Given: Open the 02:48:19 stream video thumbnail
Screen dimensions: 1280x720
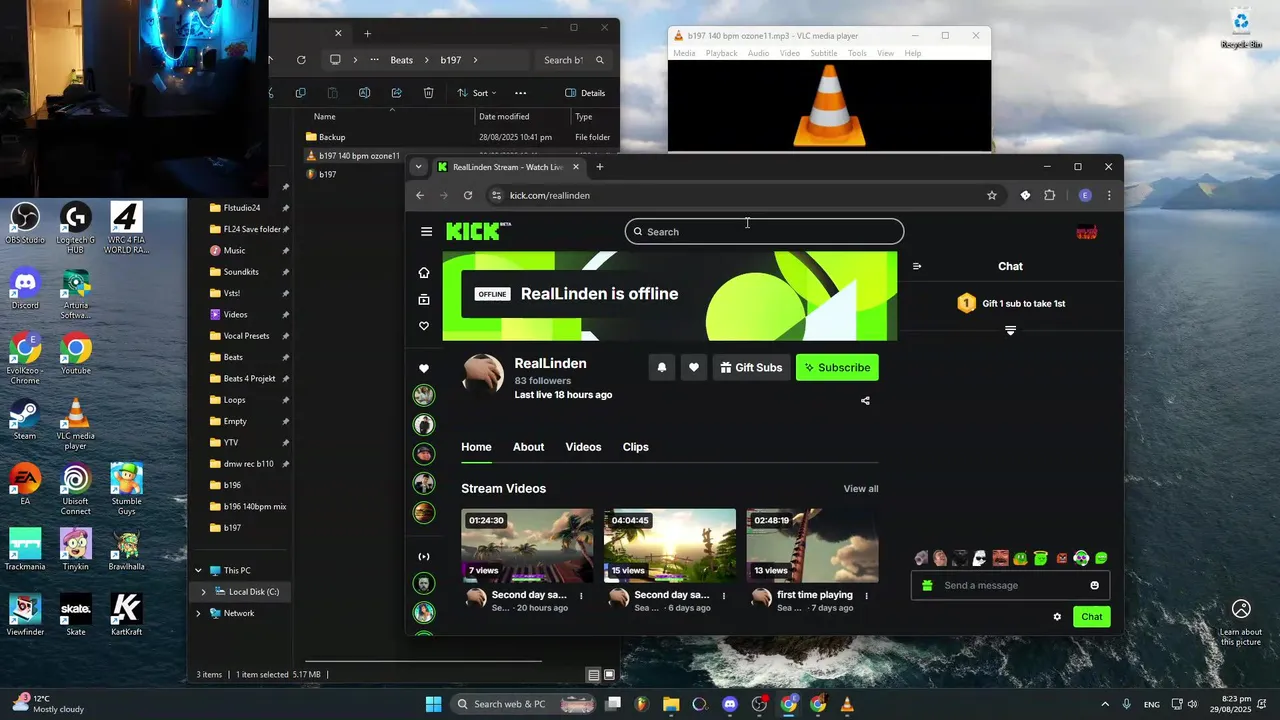Looking at the screenshot, I should click(812, 546).
